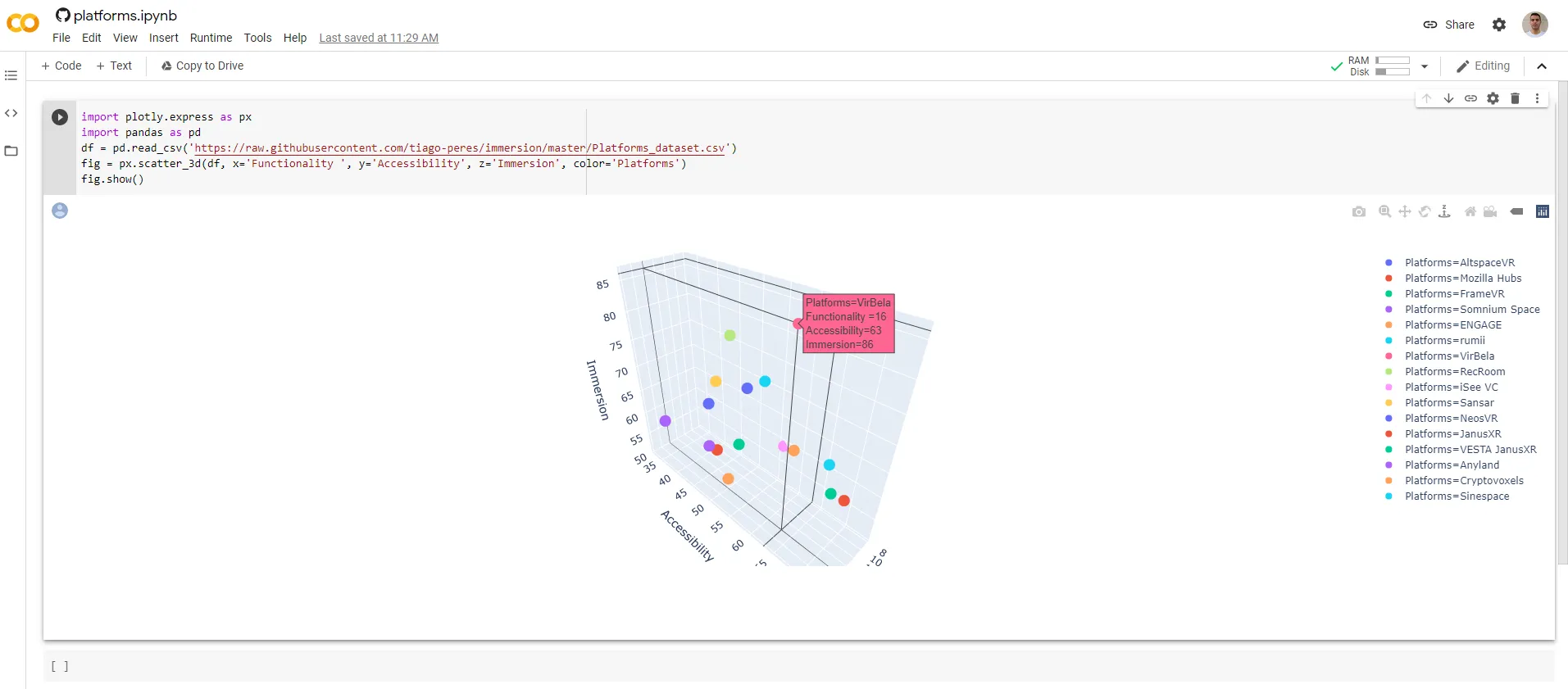This screenshot has height=689, width=1568.
Task: Add a new Text cell
Action: point(114,66)
